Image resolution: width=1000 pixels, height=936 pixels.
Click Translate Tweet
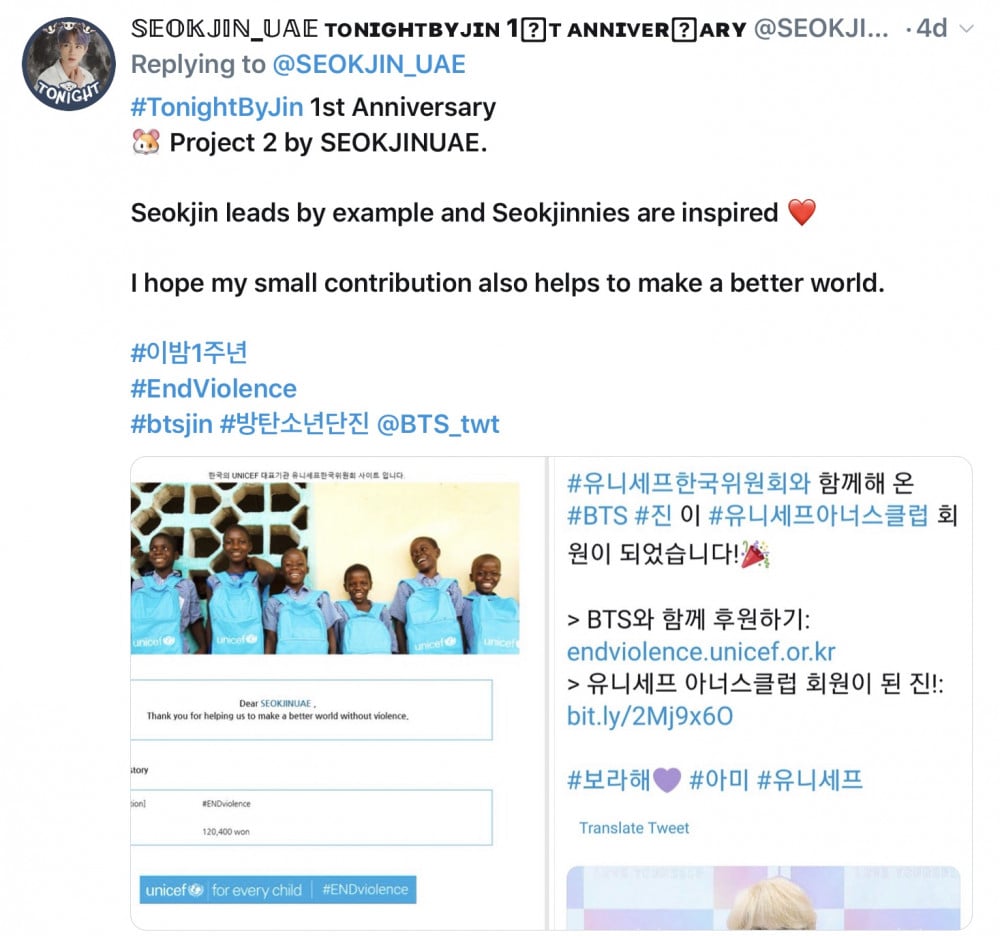634,828
